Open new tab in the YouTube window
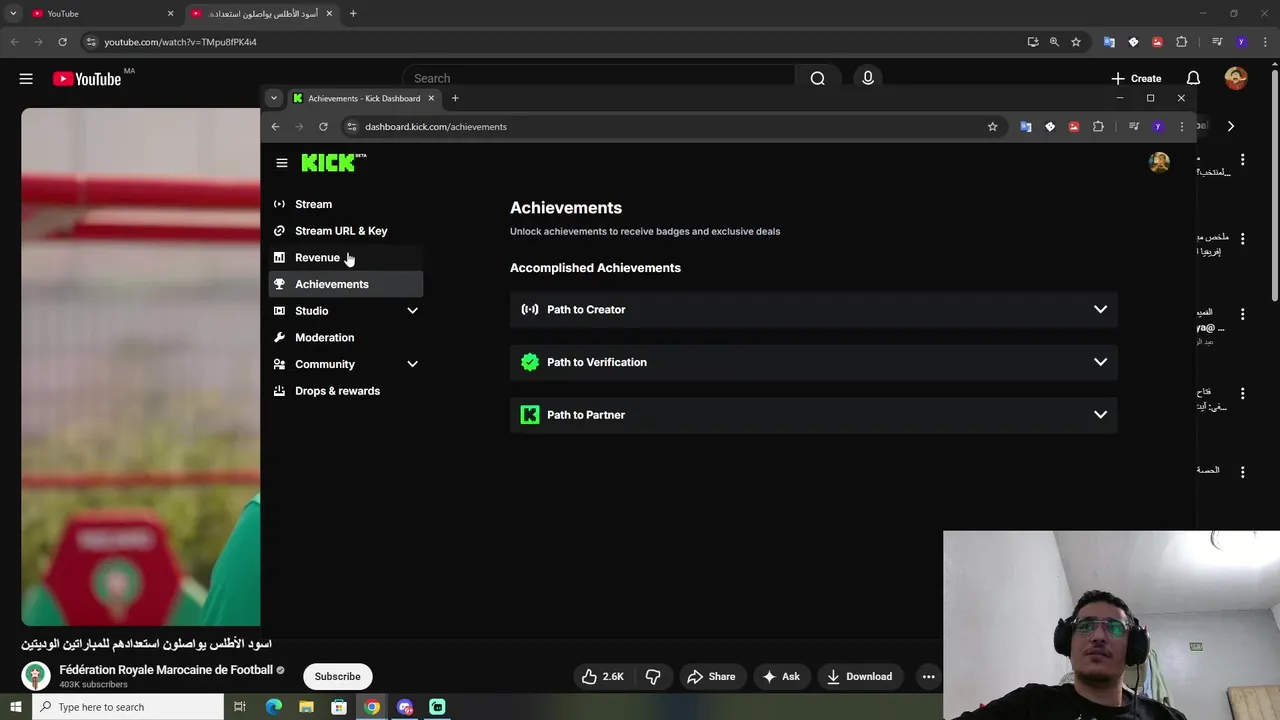This screenshot has width=1280, height=720. click(353, 14)
